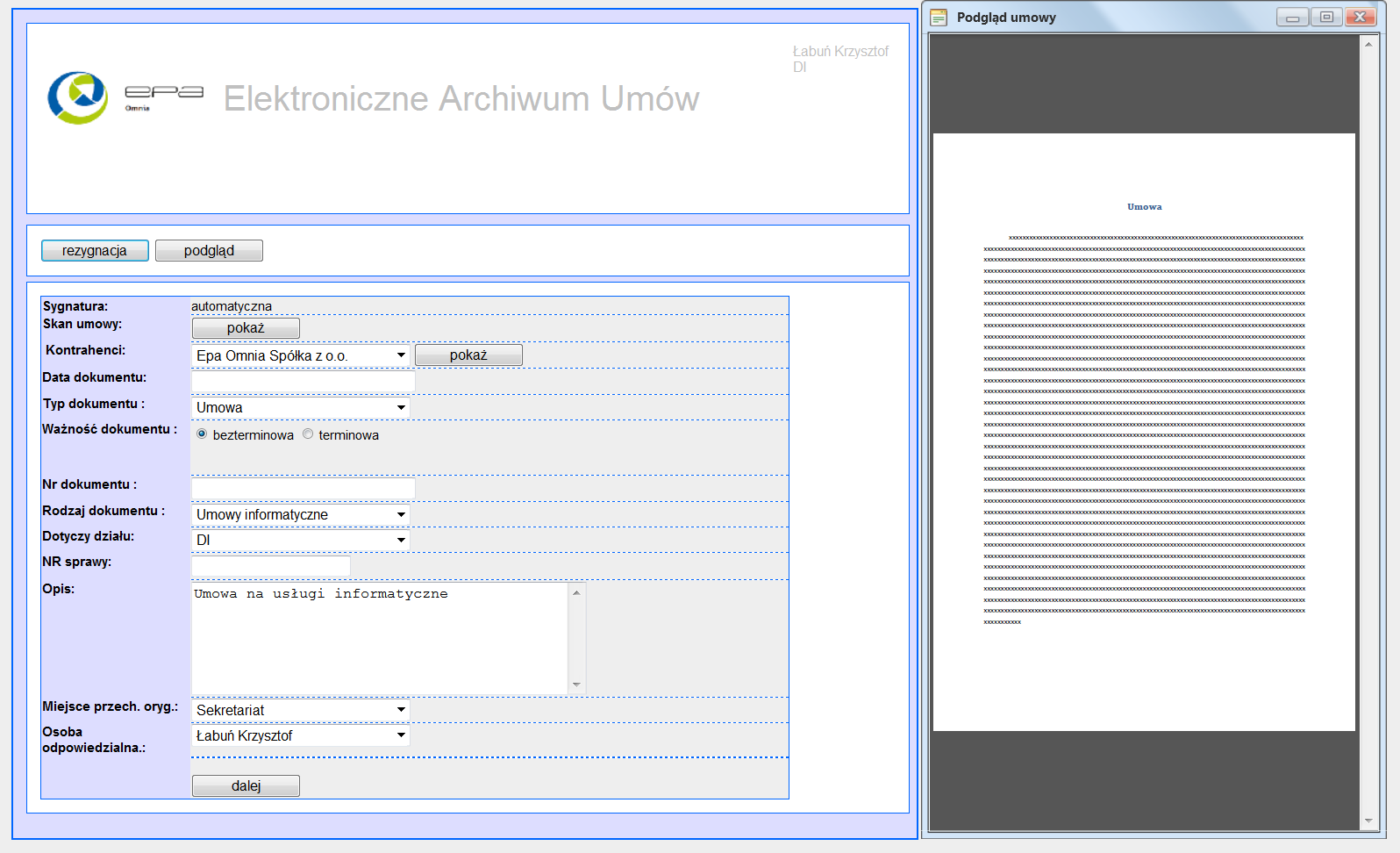Minimize the Podgląd umowy window
Screen dimensions: 1400x853
[x=1293, y=18]
